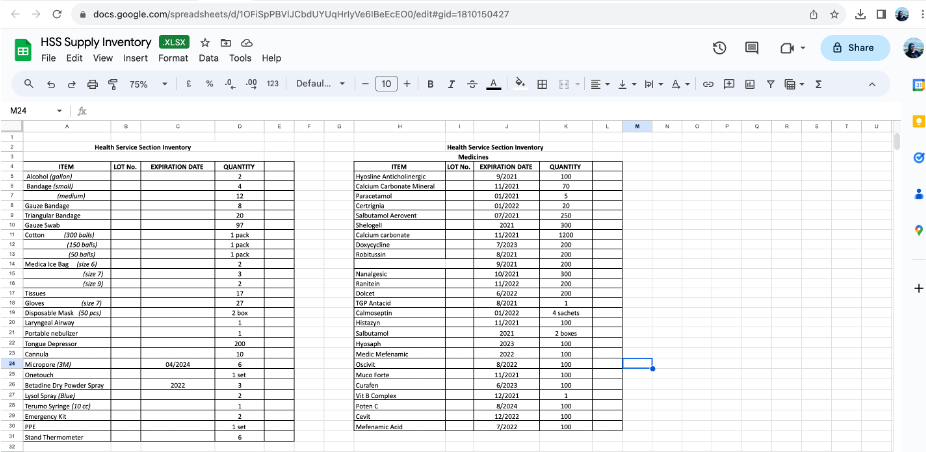The image size is (926, 452).
Task: Open the 123 more formats menu
Action: point(272,84)
